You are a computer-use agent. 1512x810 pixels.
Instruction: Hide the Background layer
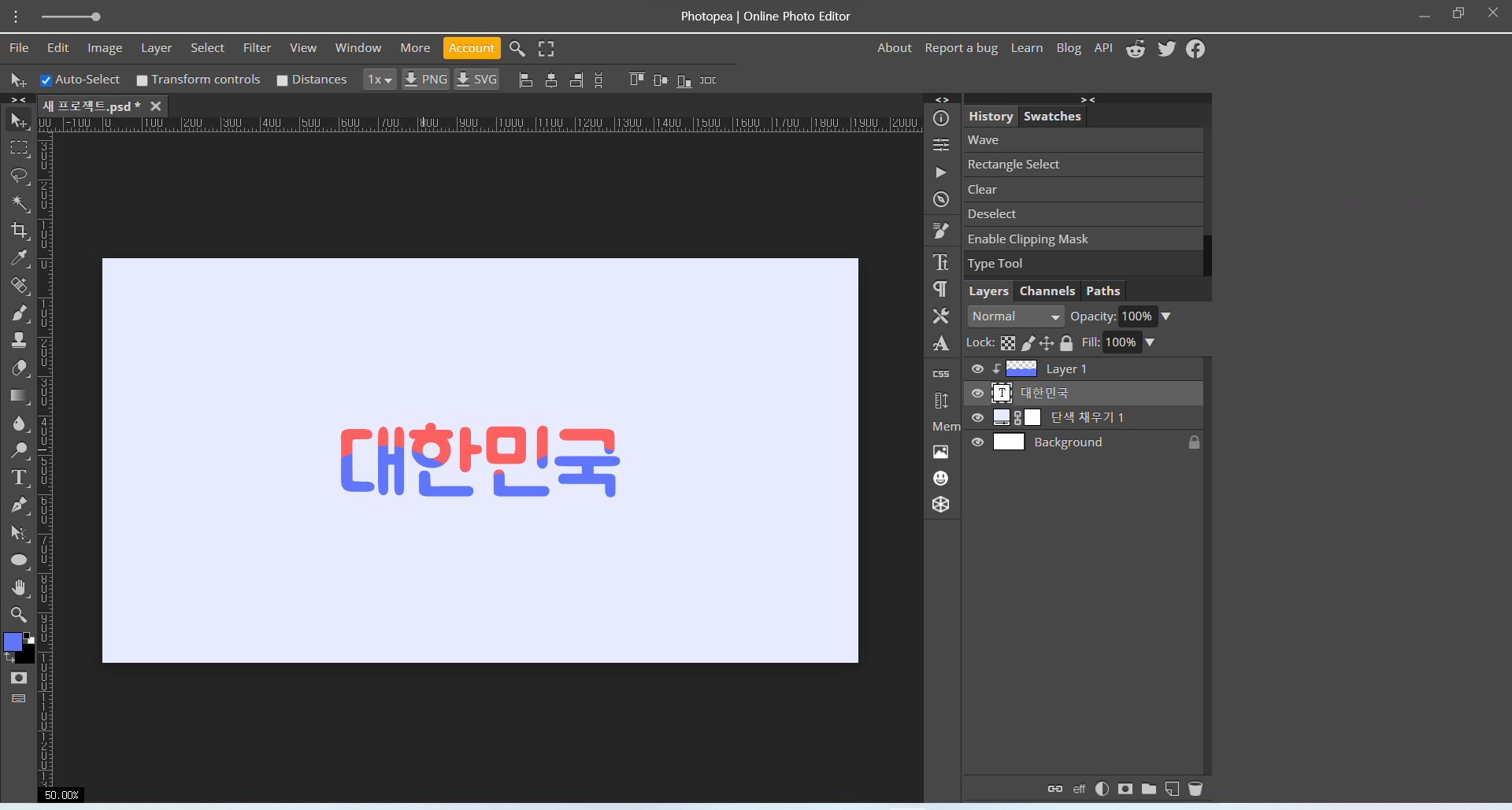tap(977, 442)
